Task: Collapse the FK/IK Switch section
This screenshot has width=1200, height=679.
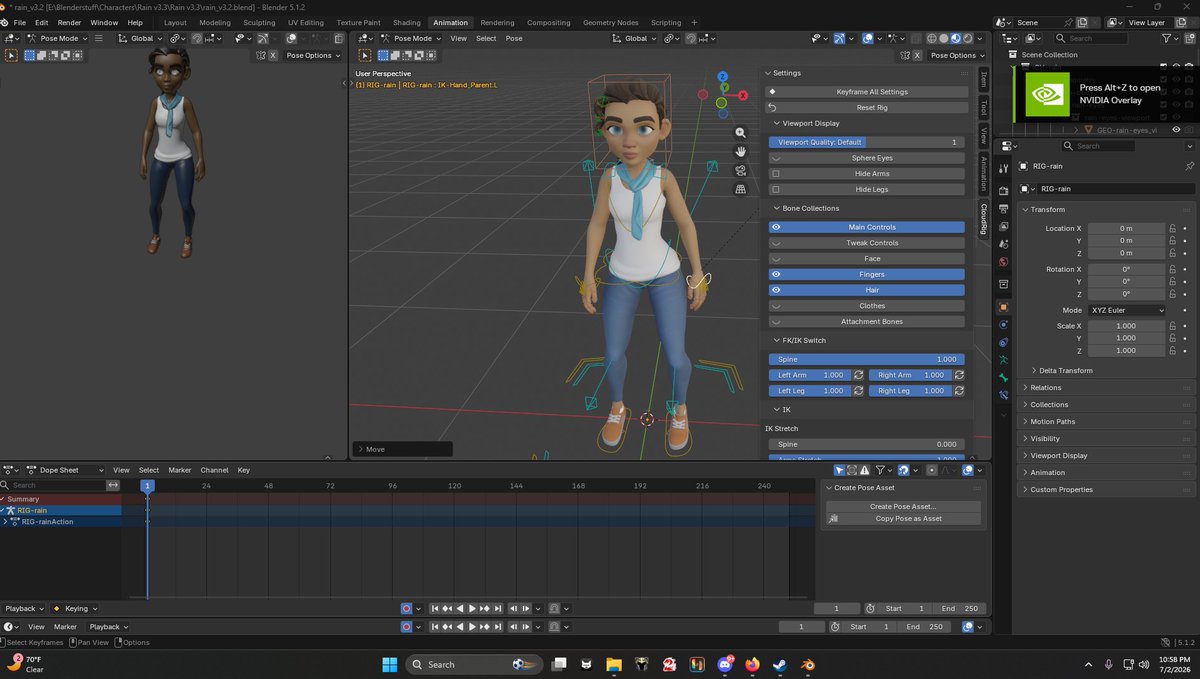Action: click(x=805, y=341)
